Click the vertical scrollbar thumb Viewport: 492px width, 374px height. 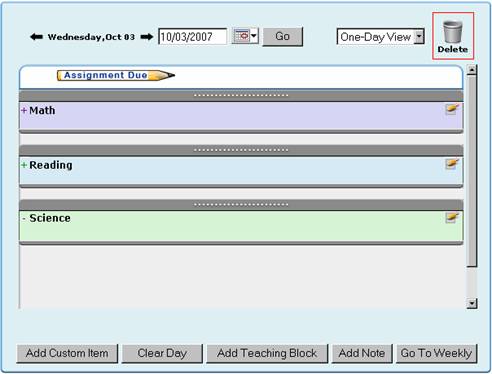tap(472, 171)
